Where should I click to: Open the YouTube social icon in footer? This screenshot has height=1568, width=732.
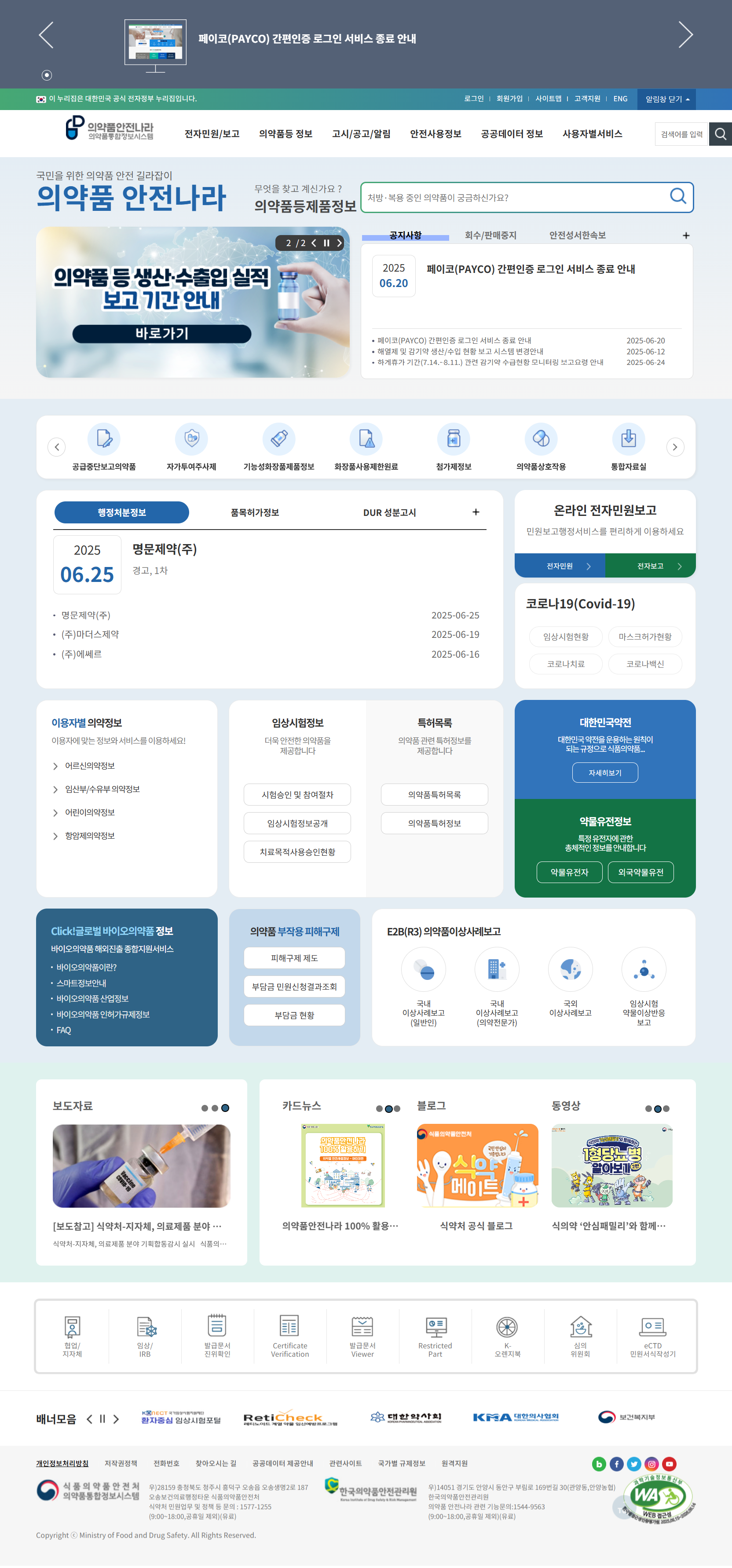[x=669, y=1464]
